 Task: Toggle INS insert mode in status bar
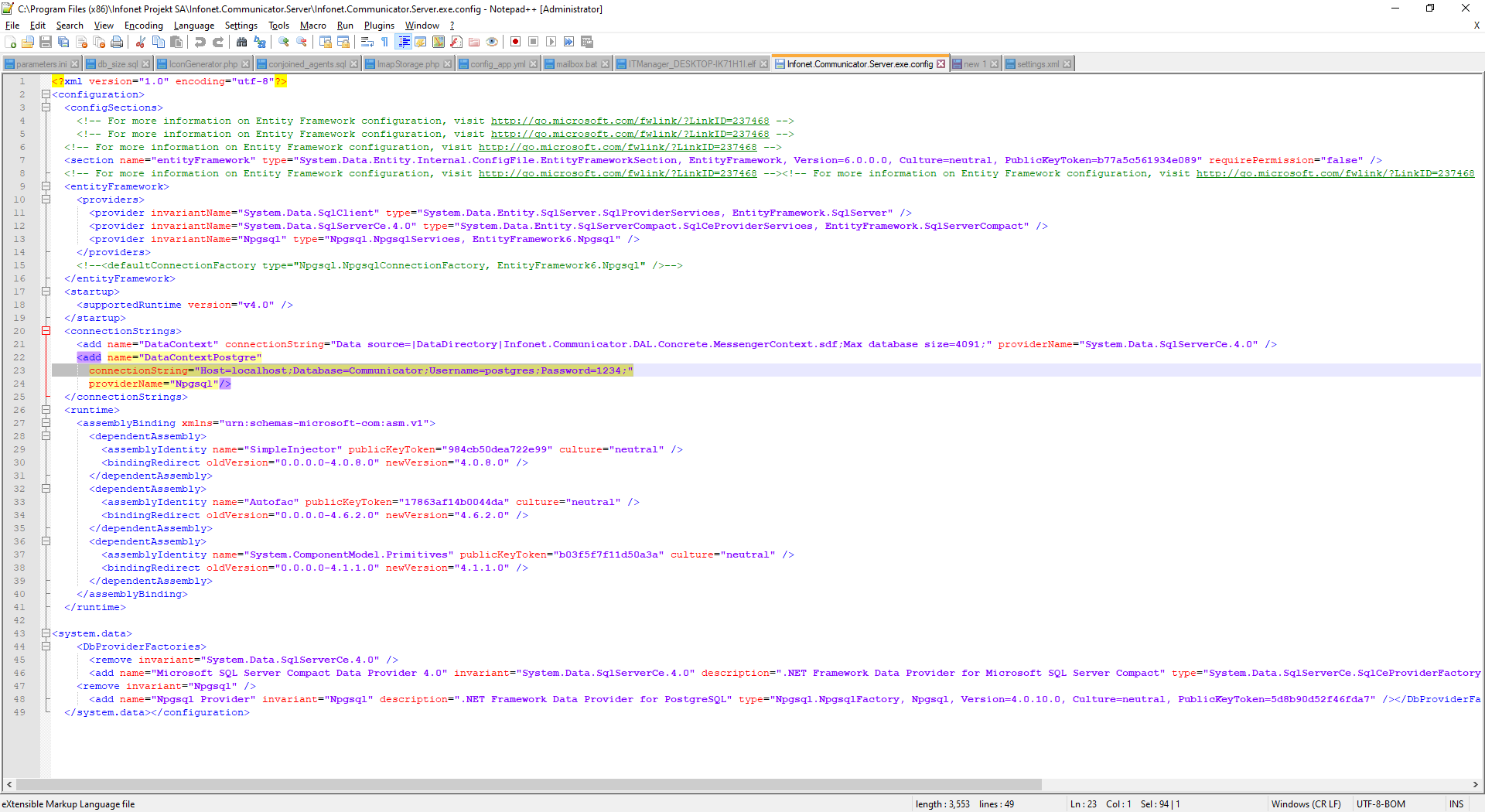(x=1456, y=804)
